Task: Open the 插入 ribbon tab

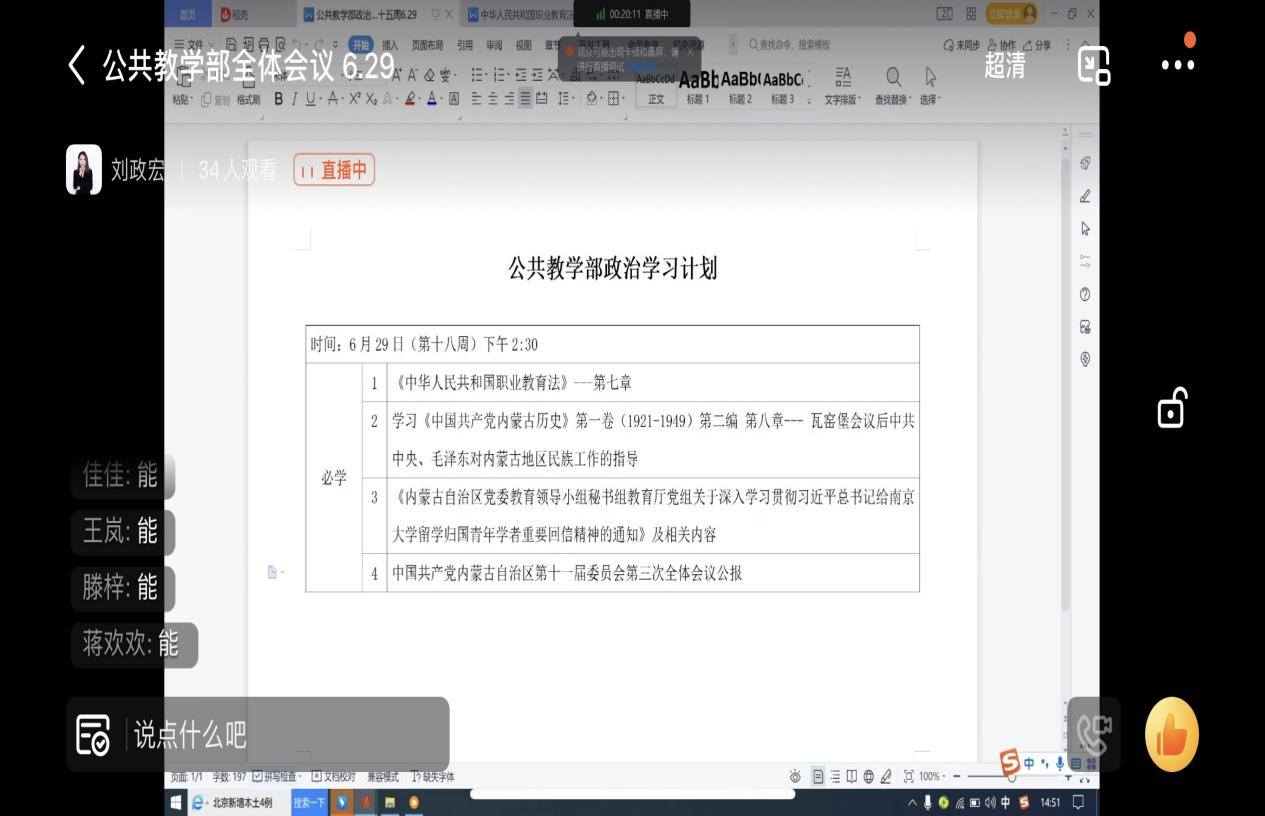Action: coord(390,45)
